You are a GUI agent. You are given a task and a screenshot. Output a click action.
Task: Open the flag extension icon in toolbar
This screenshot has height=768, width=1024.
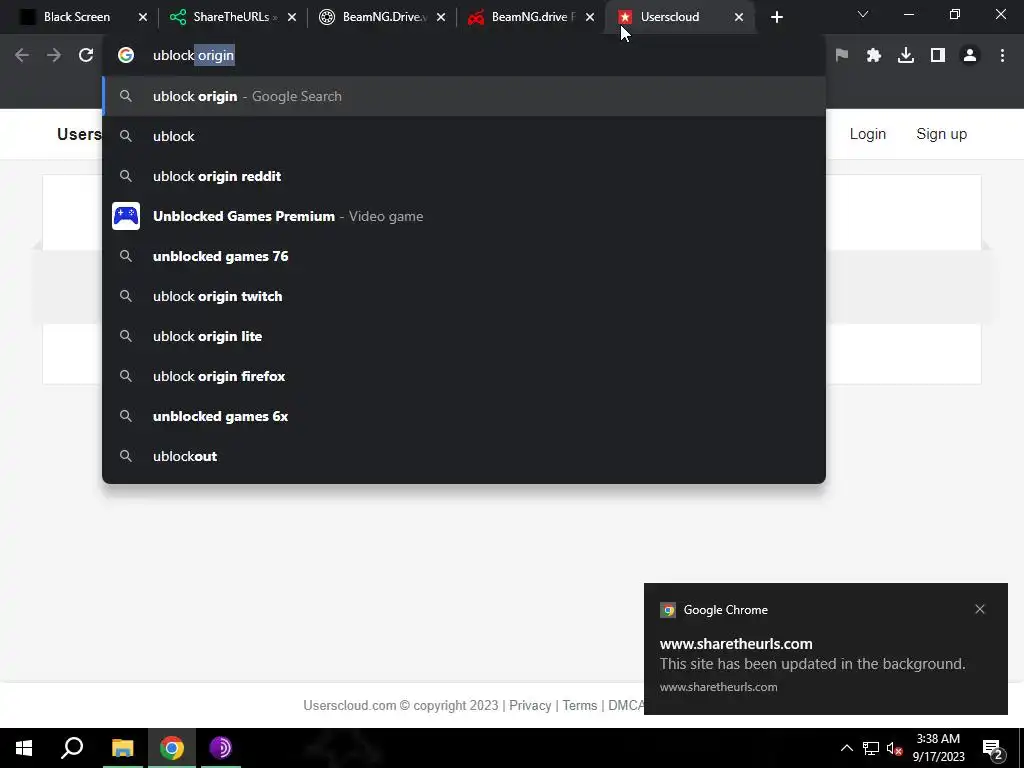[842, 56]
